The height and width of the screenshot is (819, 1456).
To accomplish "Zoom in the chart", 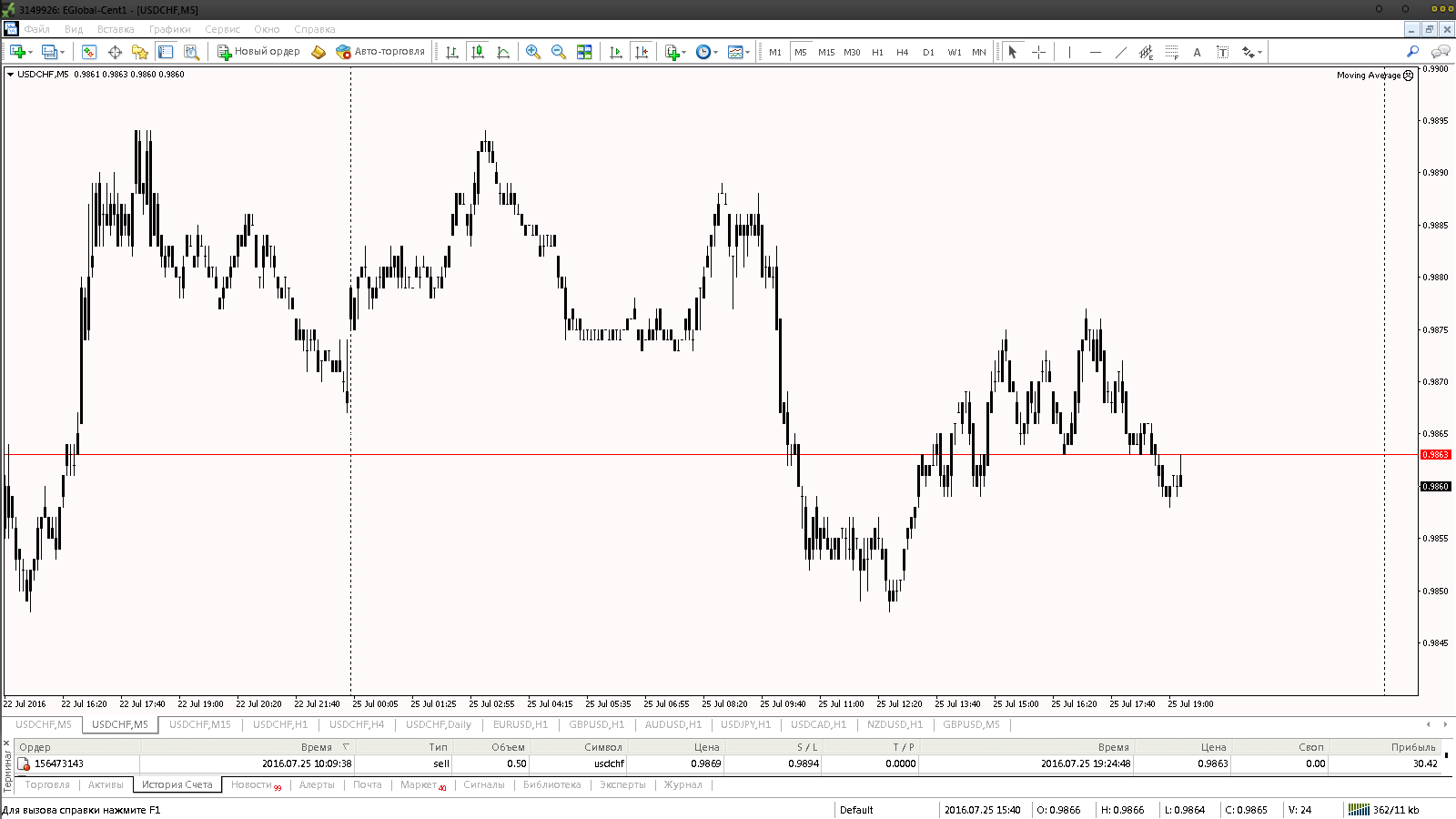I will (x=533, y=52).
